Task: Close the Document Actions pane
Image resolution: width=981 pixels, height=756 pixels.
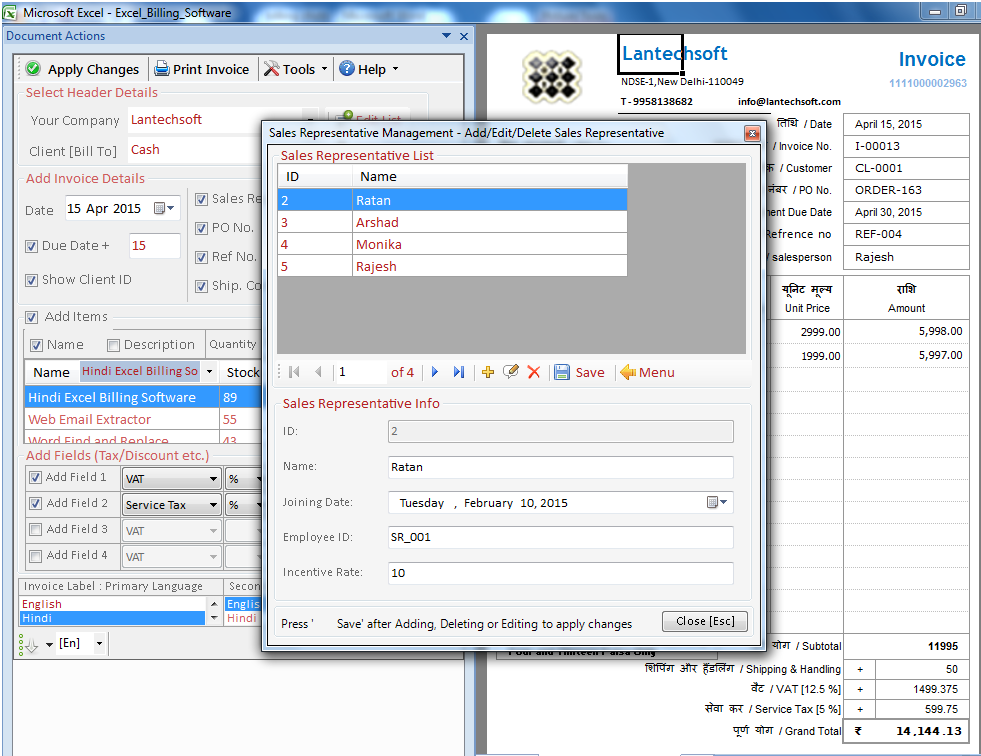Action: click(x=464, y=36)
